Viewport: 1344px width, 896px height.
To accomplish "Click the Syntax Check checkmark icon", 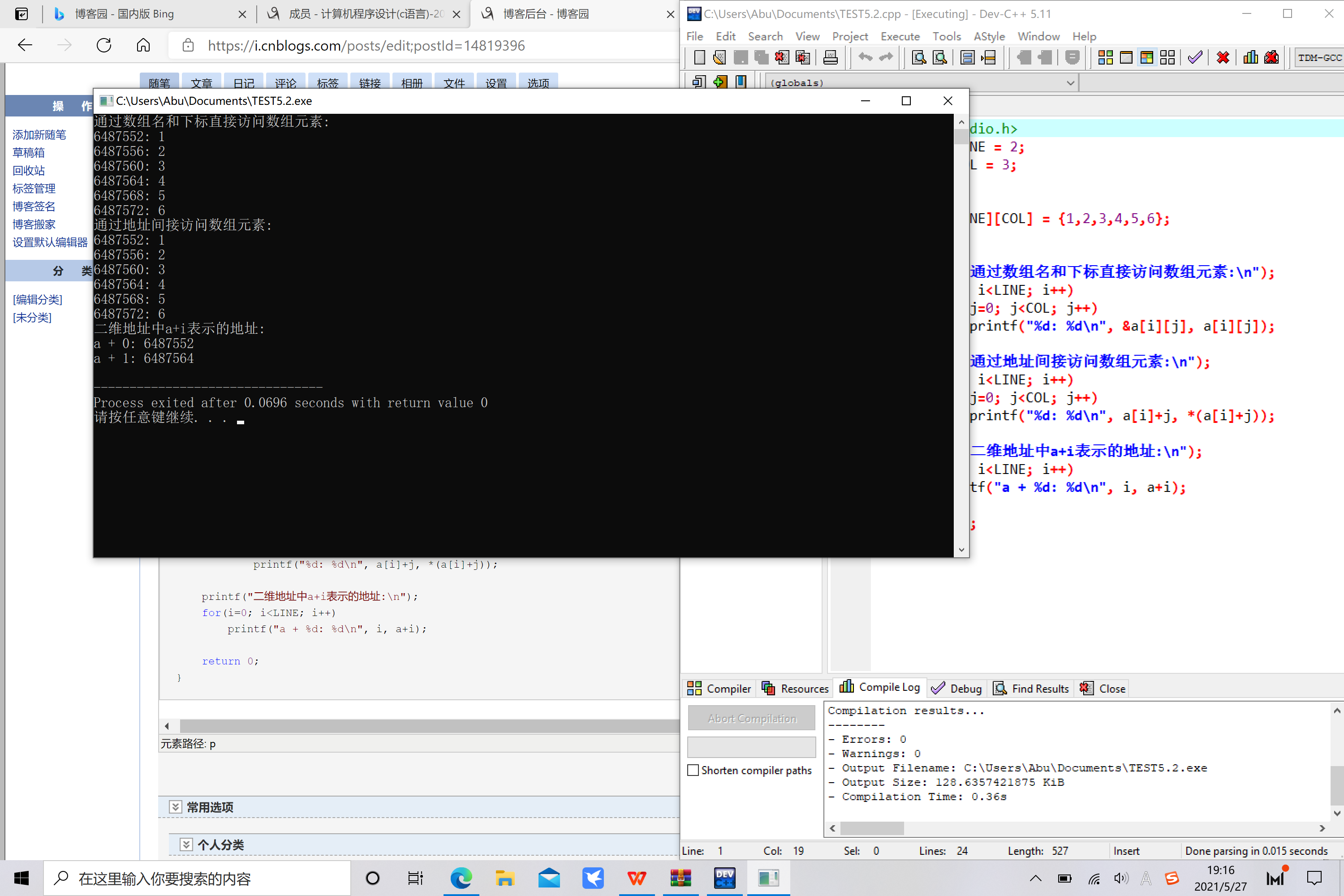I will pos(1195,58).
